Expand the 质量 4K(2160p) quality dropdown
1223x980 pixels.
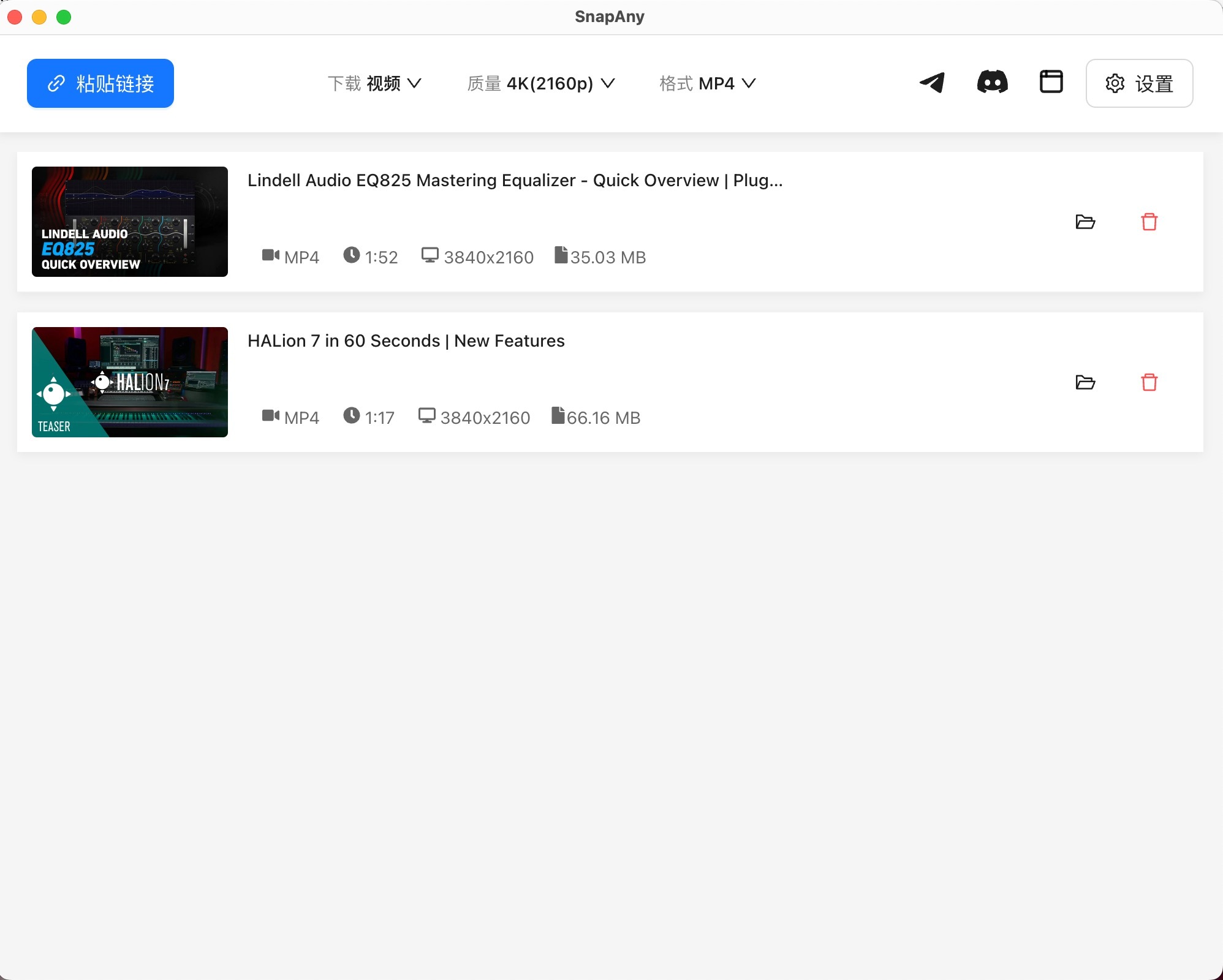(540, 83)
